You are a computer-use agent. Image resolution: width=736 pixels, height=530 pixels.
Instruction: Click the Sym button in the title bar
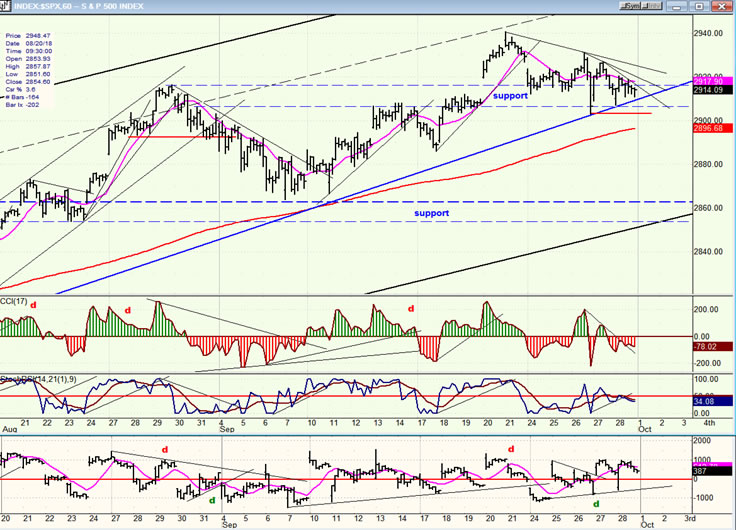pyautogui.click(x=631, y=6)
